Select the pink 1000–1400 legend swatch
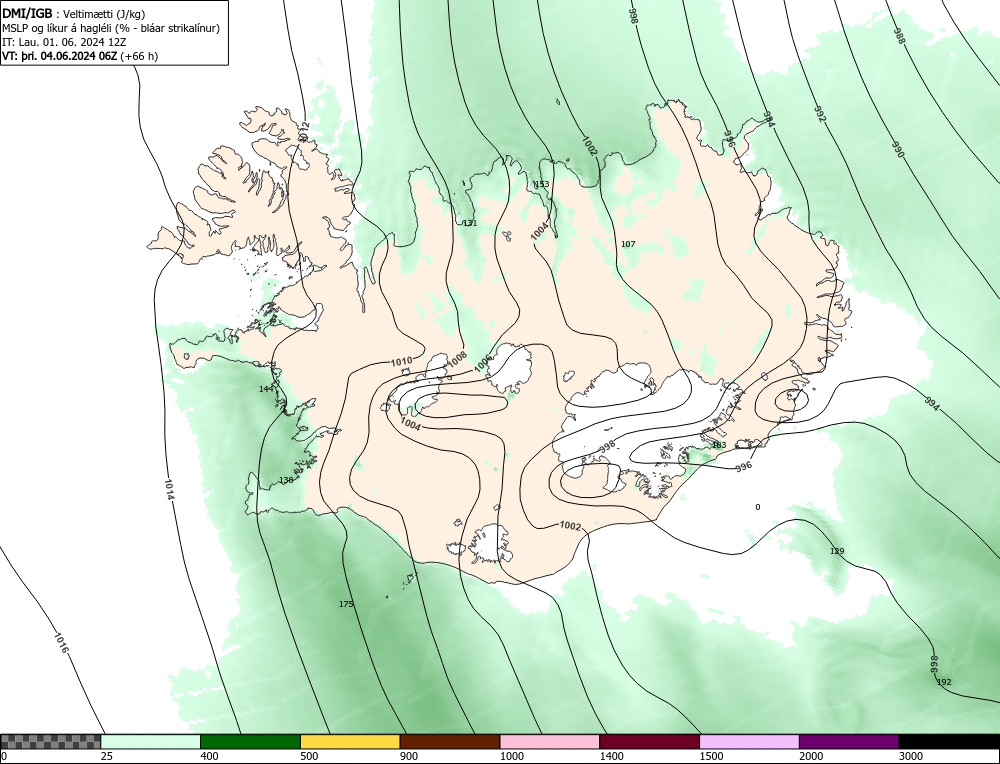 click(x=550, y=741)
